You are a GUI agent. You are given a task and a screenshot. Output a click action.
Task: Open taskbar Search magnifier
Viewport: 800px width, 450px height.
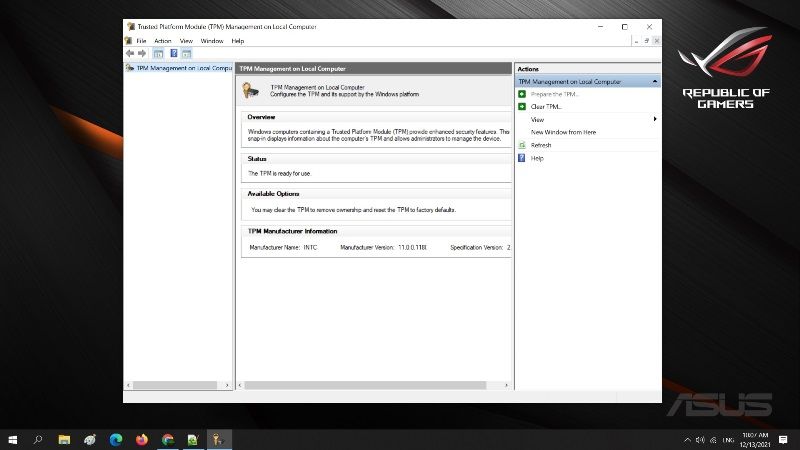pos(38,439)
